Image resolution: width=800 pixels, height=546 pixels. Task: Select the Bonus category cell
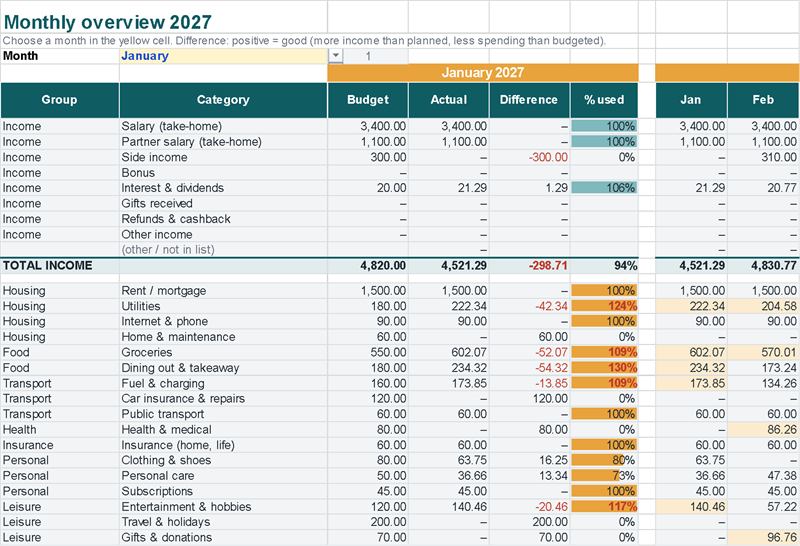223,172
